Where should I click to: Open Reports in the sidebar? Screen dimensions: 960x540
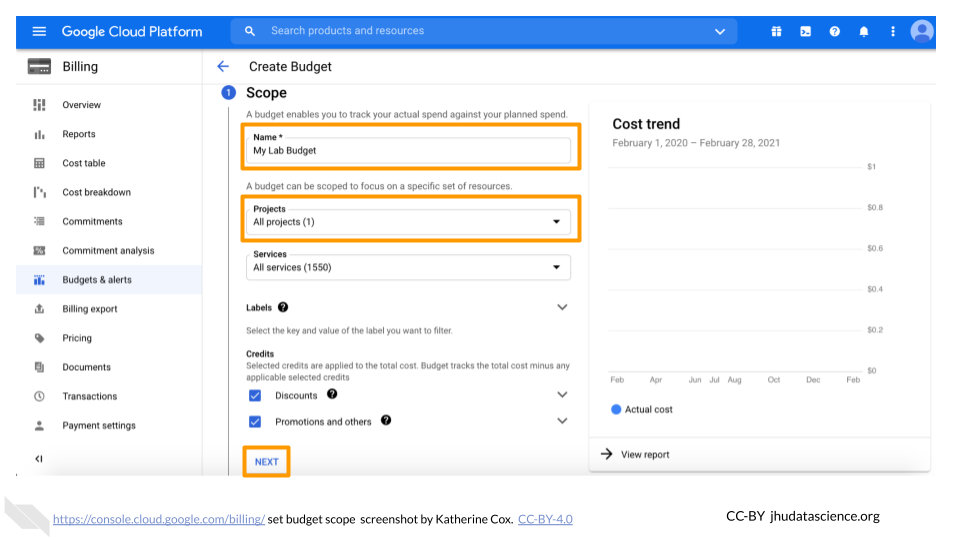click(x=109, y=134)
